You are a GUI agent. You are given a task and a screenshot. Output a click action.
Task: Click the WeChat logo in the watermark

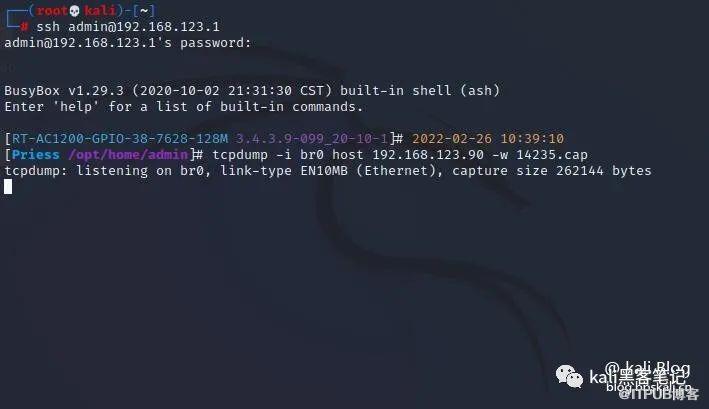pos(569,376)
